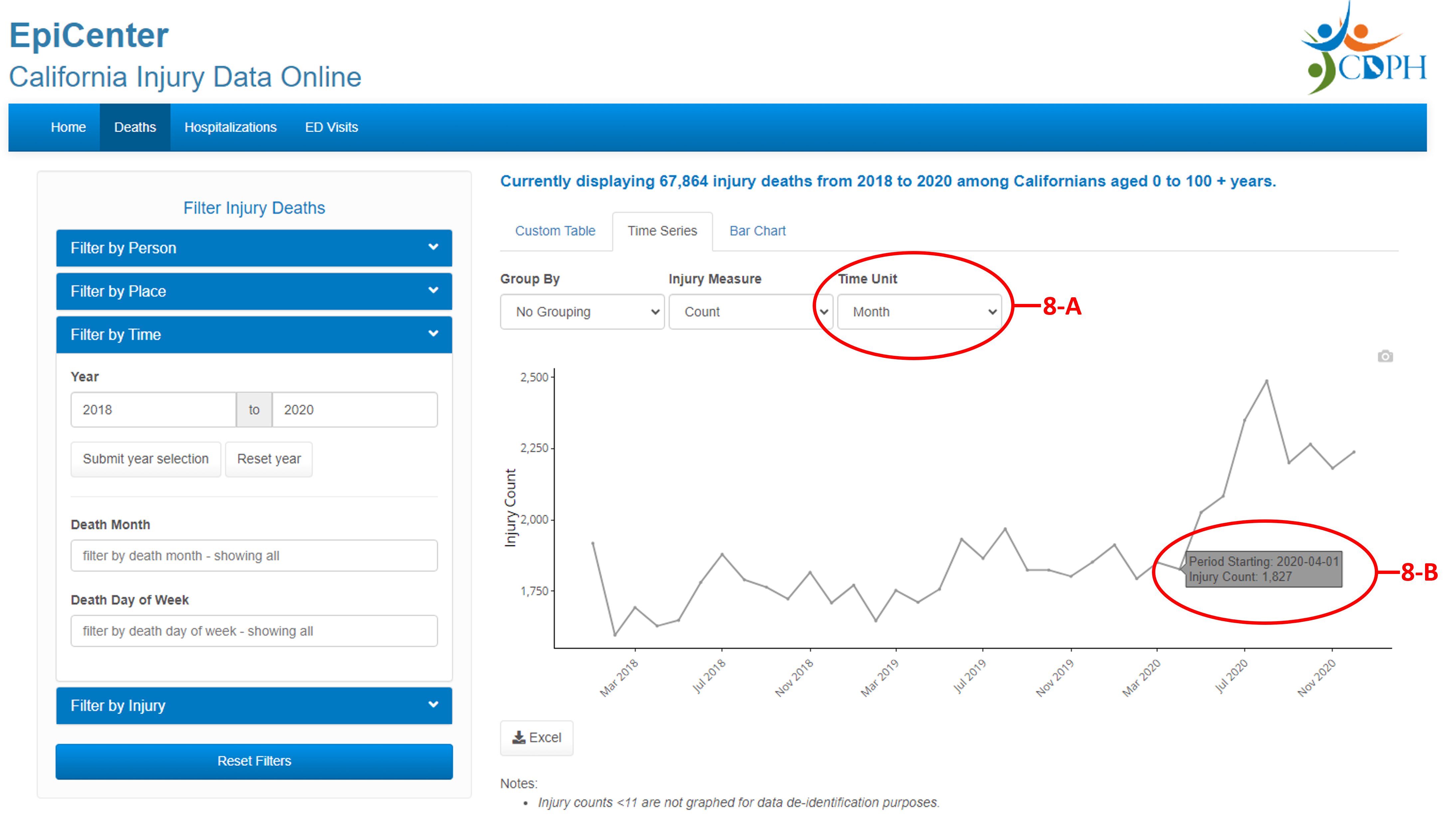This screenshot has width=1456, height=823.
Task: Switch to the Bar Chart tab
Action: pos(757,231)
